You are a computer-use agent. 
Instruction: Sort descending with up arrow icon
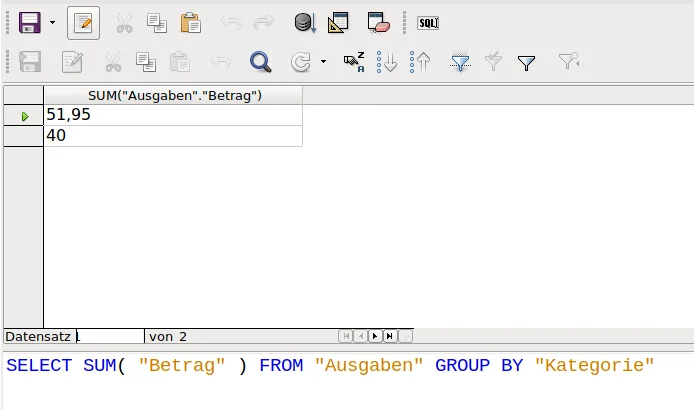pos(420,62)
